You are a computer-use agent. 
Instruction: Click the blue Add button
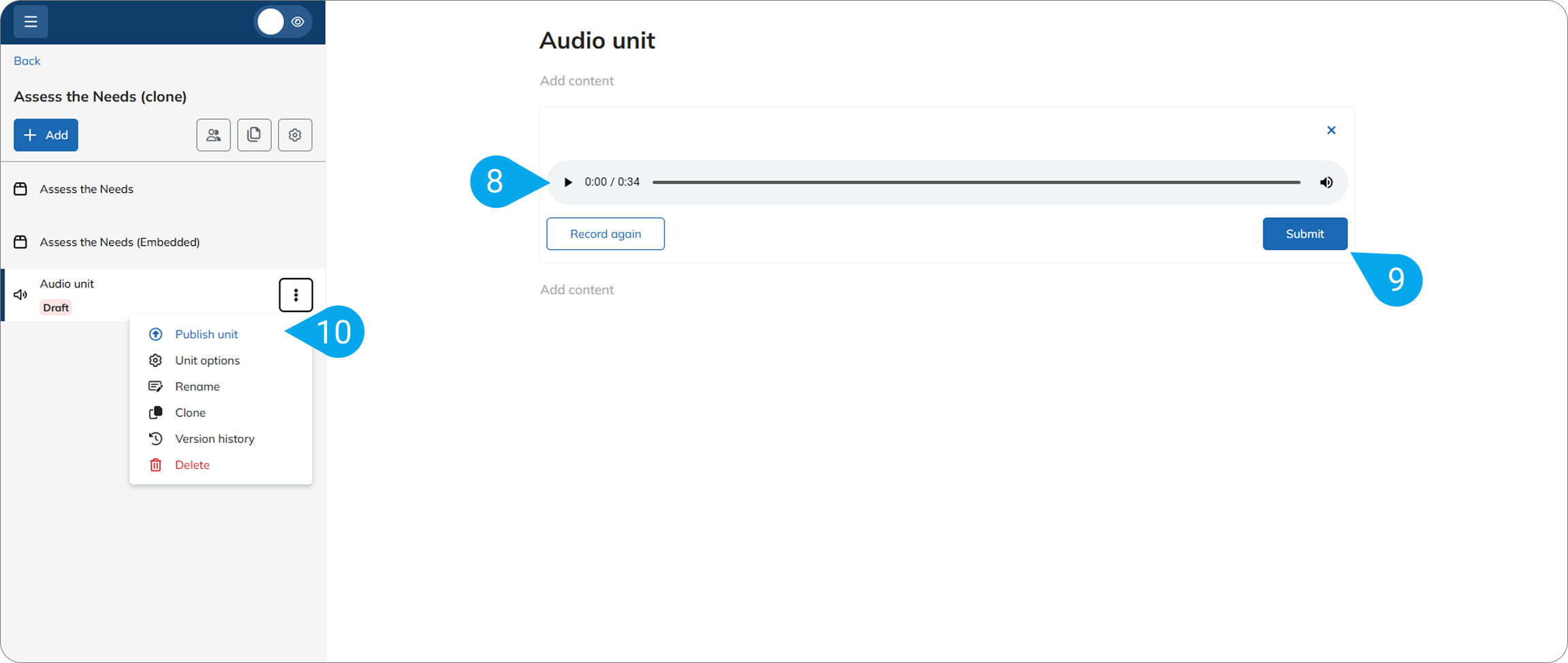pyautogui.click(x=46, y=135)
